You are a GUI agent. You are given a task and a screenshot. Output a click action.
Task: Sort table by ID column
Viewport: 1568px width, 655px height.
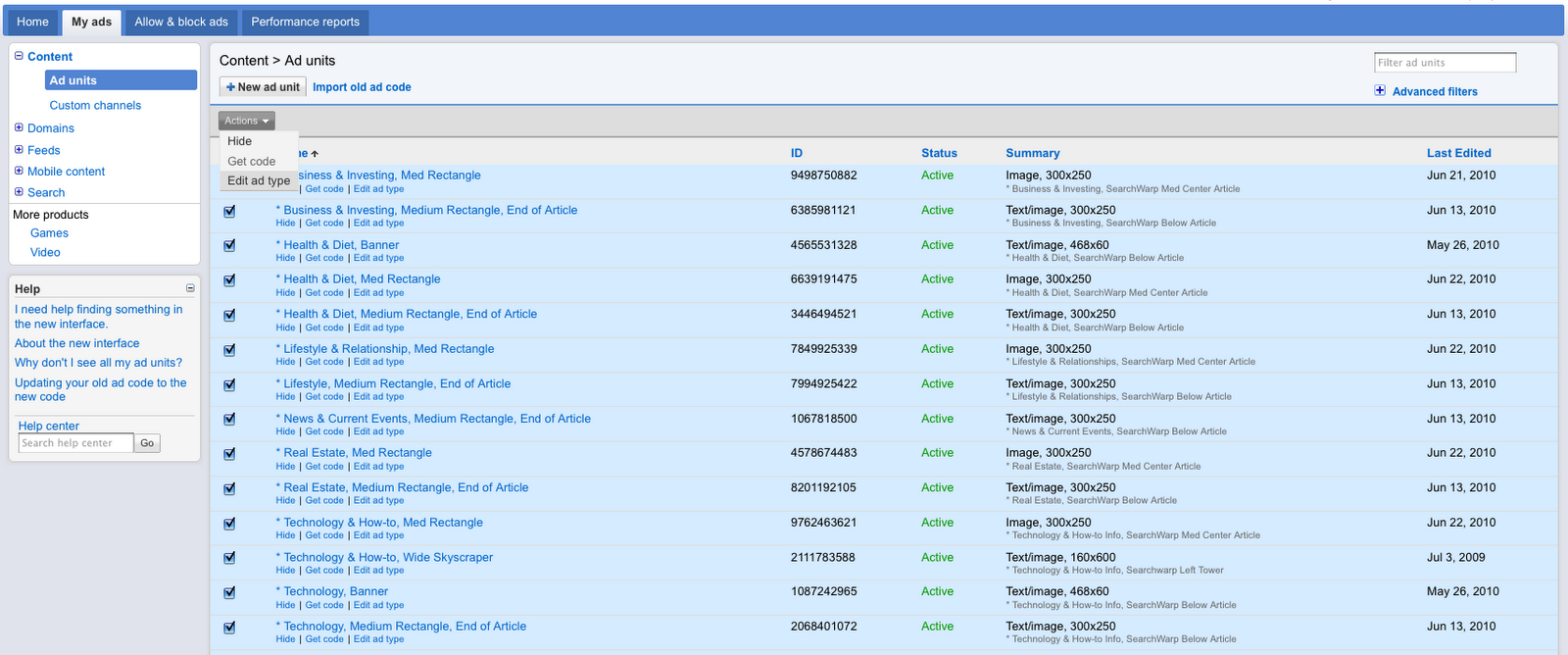(797, 153)
